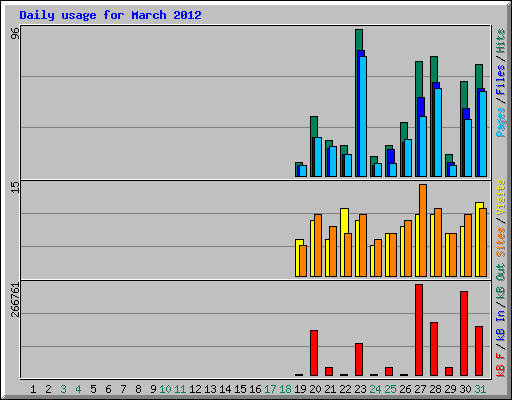Image resolution: width=512 pixels, height=400 pixels.
Task: Click day 27 on the x-axis
Action: pyautogui.click(x=420, y=389)
